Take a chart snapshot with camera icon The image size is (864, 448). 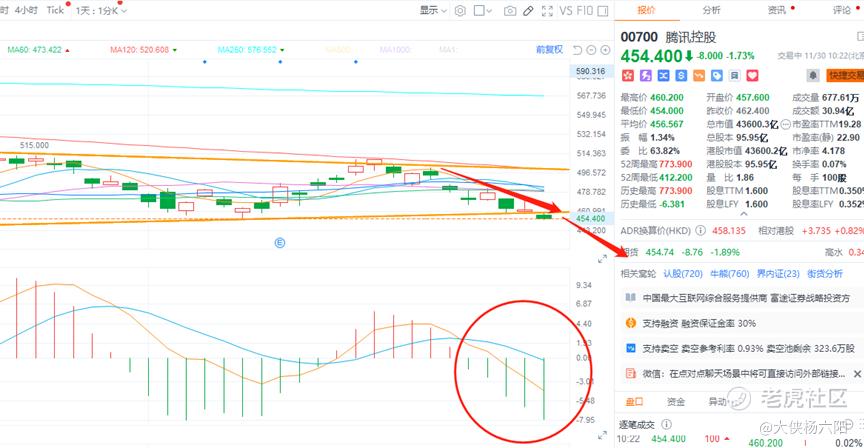pyautogui.click(x=510, y=10)
